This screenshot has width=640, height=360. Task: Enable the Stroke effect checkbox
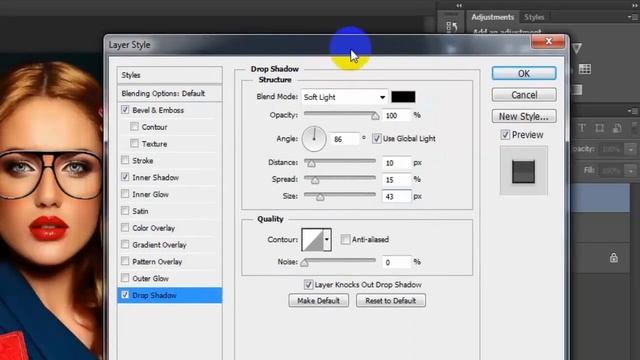click(x=125, y=160)
